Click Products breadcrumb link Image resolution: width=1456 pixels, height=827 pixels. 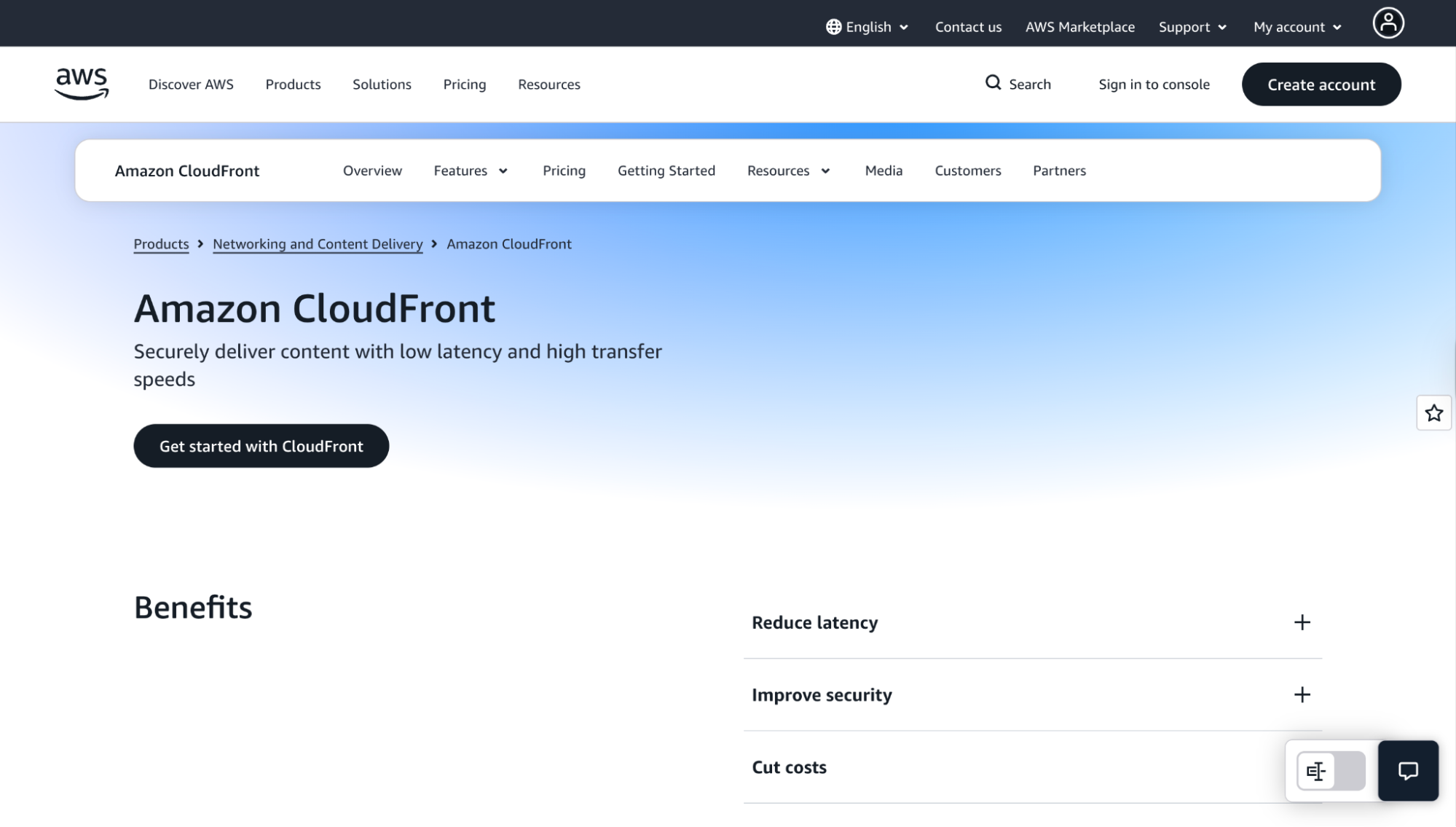click(161, 244)
